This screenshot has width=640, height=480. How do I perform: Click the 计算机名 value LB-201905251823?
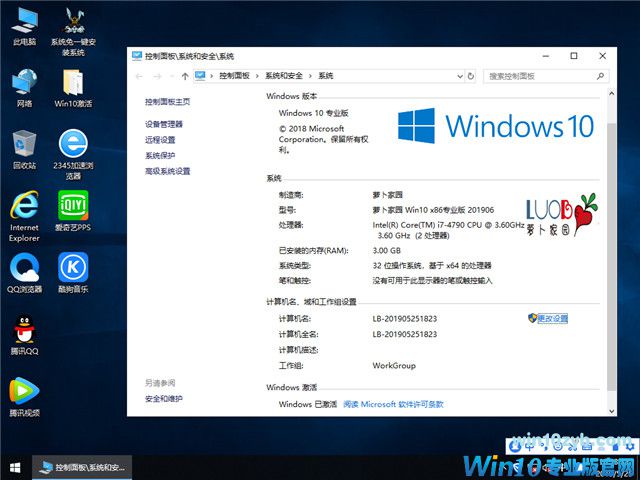coord(404,318)
